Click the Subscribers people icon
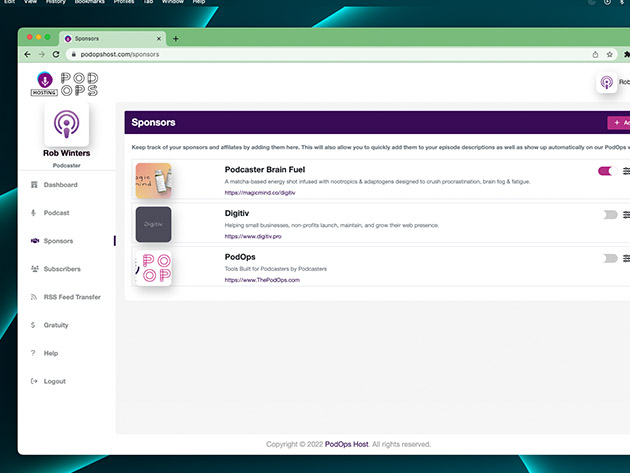630x473 pixels. 34,269
